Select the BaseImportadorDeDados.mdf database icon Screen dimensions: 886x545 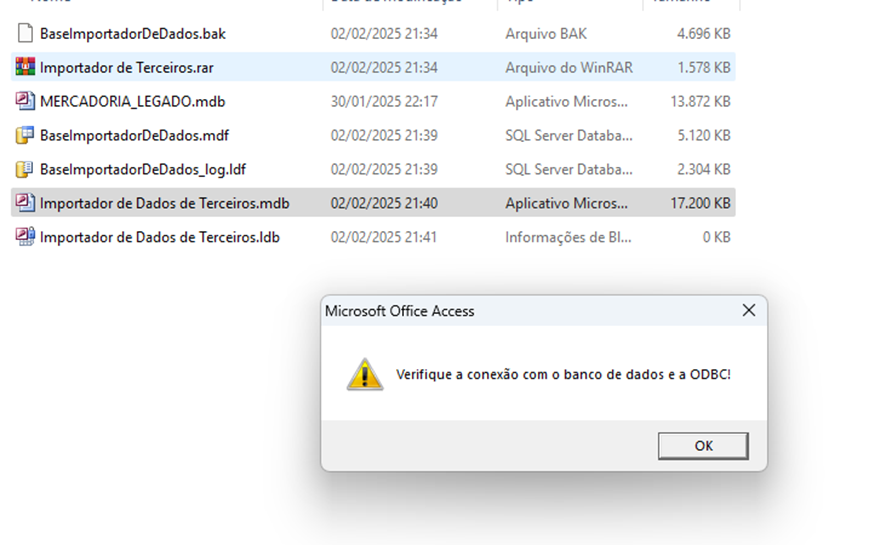point(25,135)
